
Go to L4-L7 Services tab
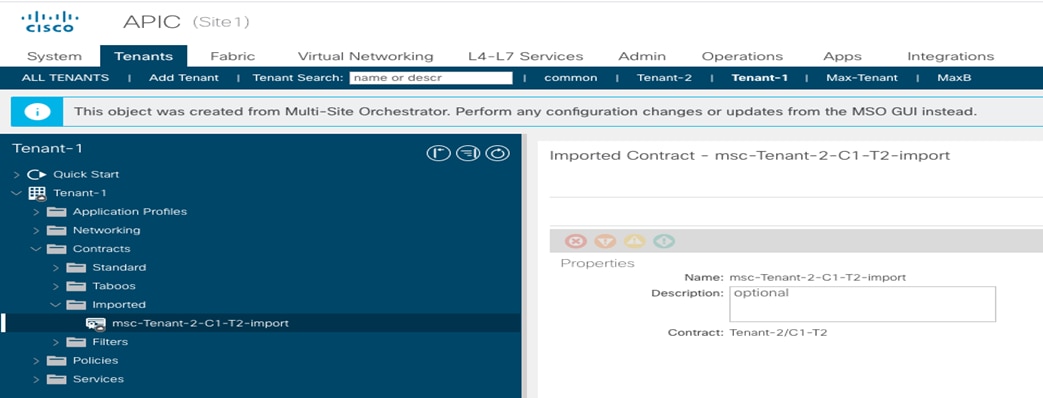[x=525, y=57]
